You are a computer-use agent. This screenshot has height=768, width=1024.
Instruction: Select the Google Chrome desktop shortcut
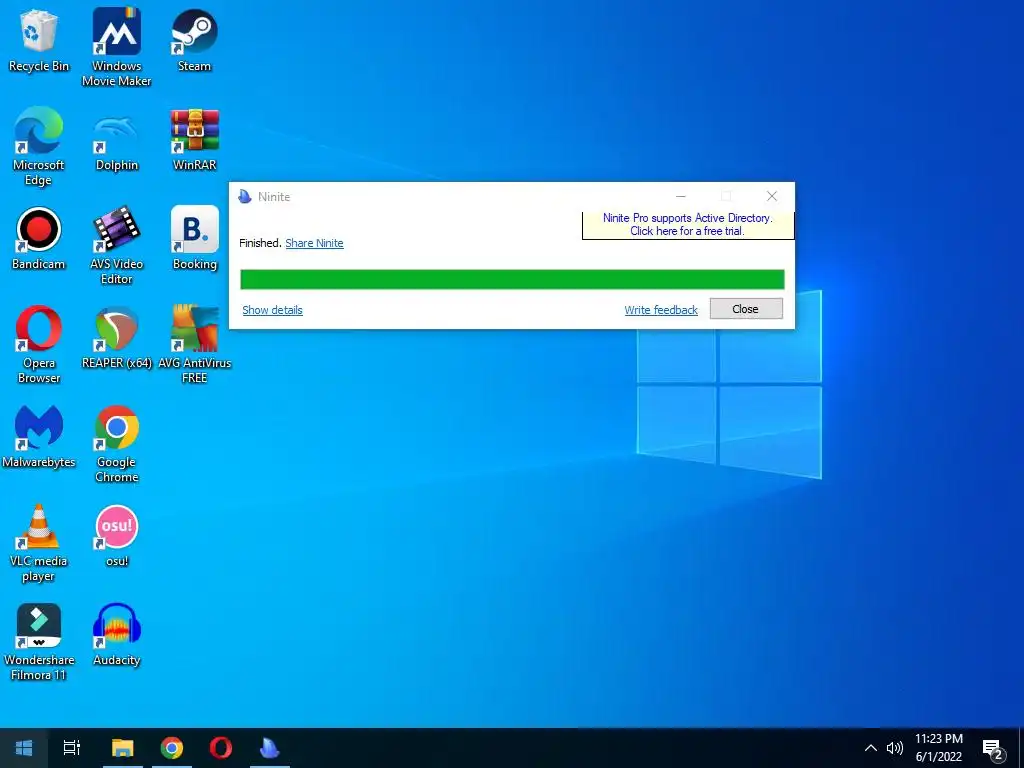coord(116,444)
